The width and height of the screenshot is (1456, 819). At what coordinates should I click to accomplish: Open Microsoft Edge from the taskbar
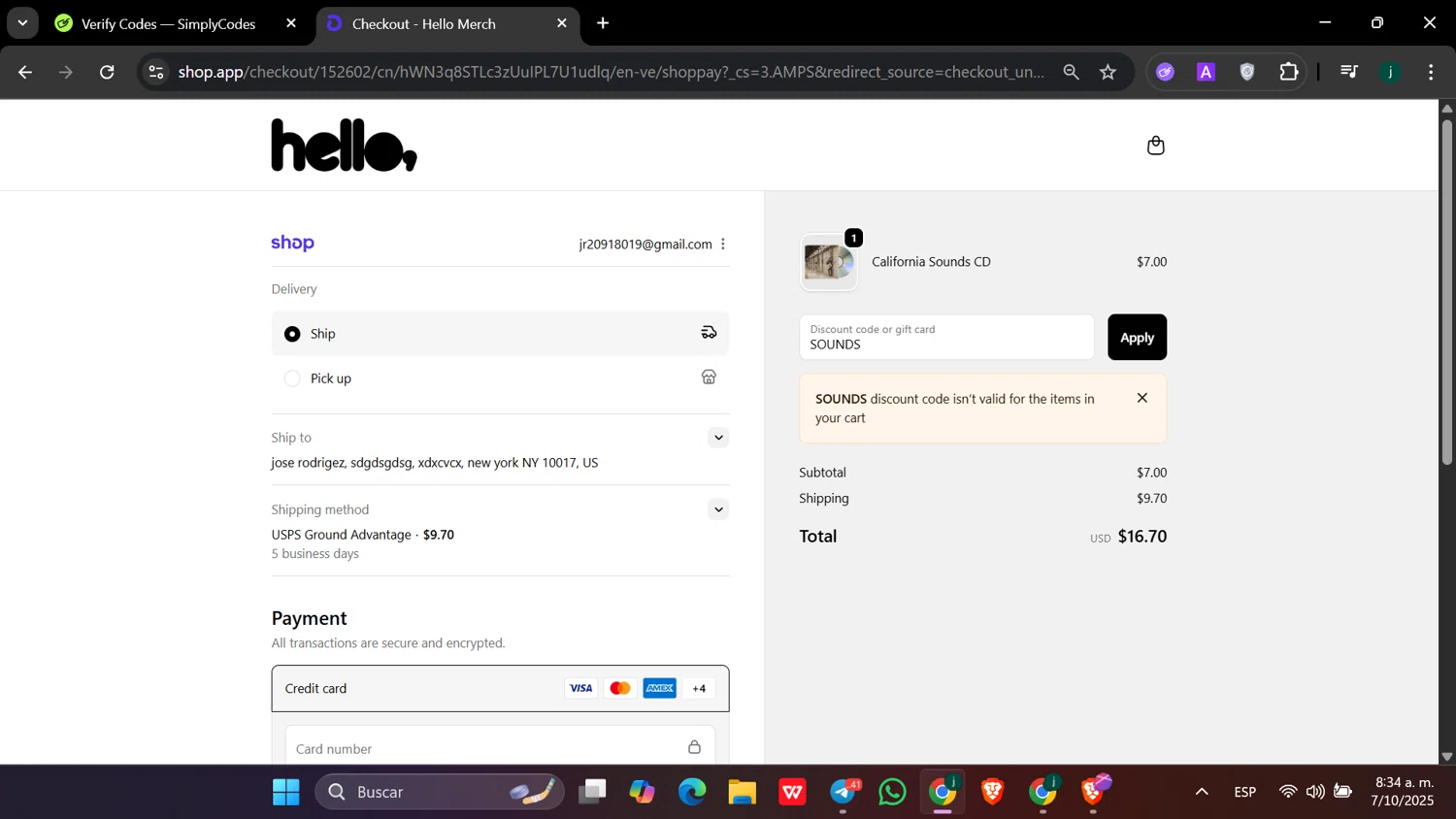(x=692, y=792)
